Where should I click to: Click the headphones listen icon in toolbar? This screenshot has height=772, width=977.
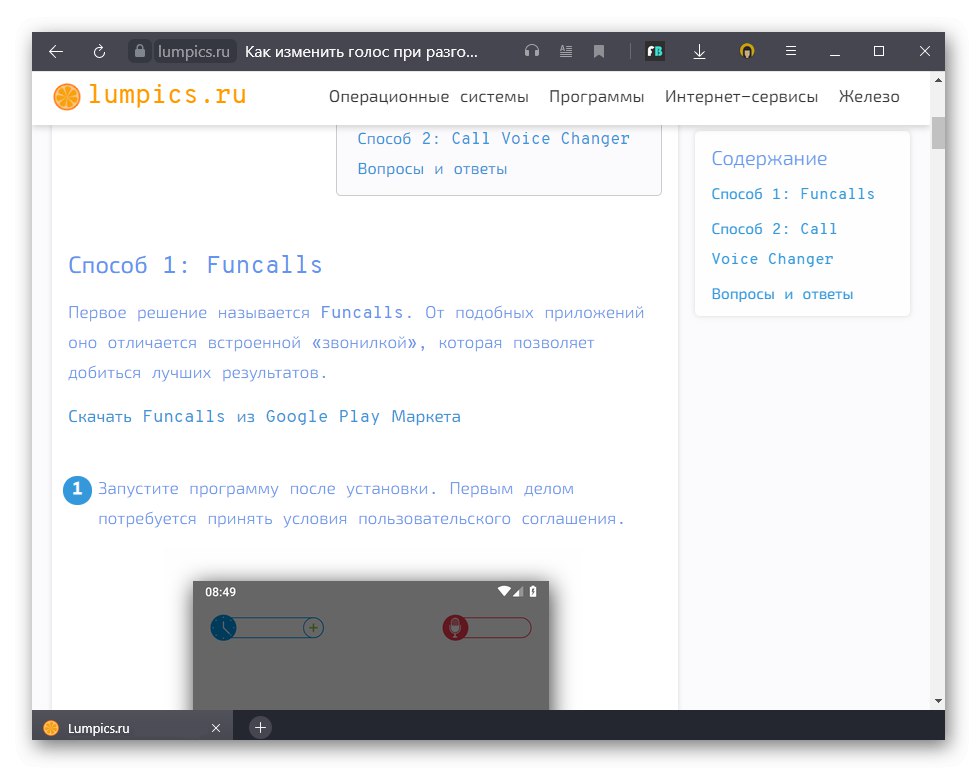pyautogui.click(x=532, y=51)
